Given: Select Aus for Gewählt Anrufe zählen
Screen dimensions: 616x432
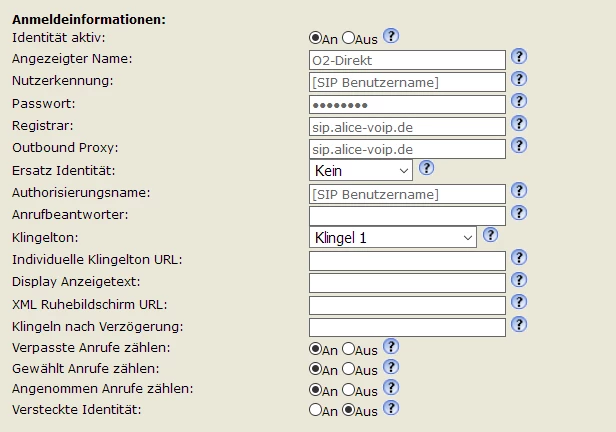Looking at the screenshot, I should click(x=348, y=369).
